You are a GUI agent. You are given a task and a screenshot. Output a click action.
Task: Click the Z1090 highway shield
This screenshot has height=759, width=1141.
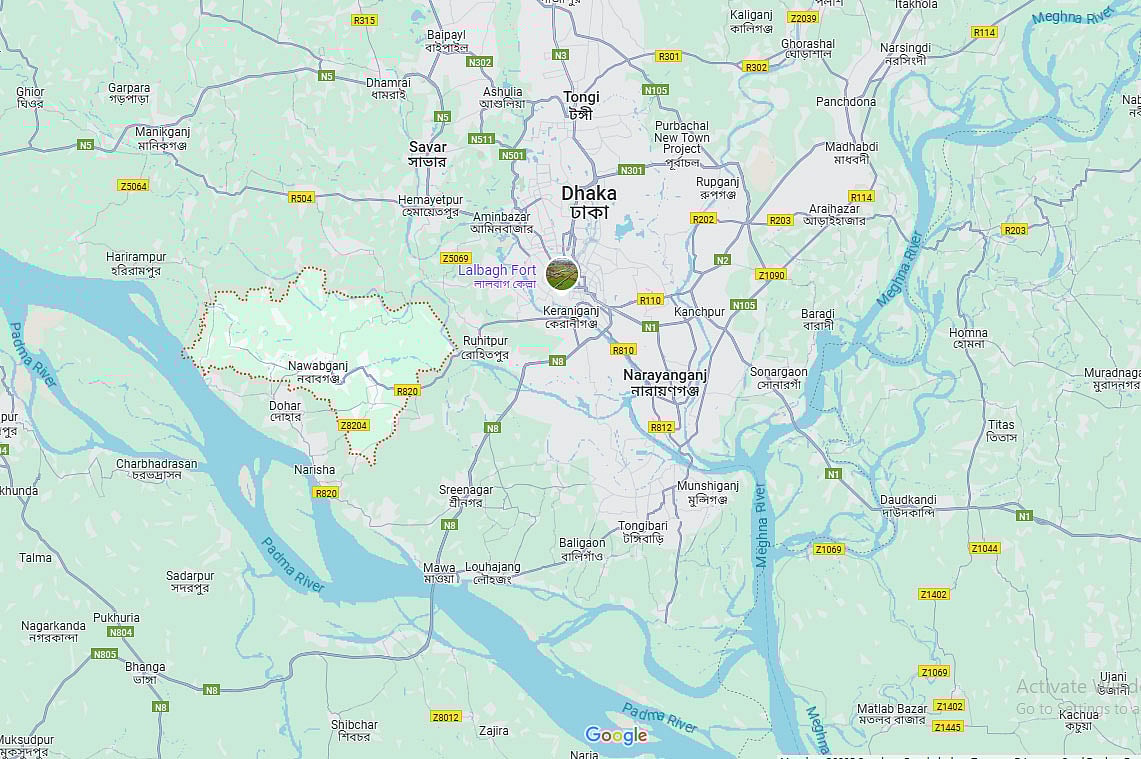[x=771, y=274]
